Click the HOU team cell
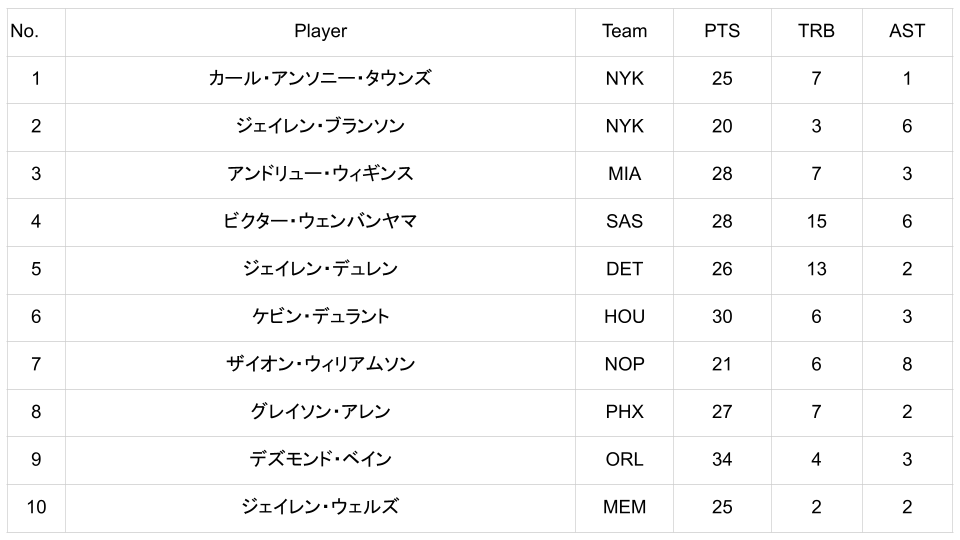The image size is (960, 540). [624, 316]
